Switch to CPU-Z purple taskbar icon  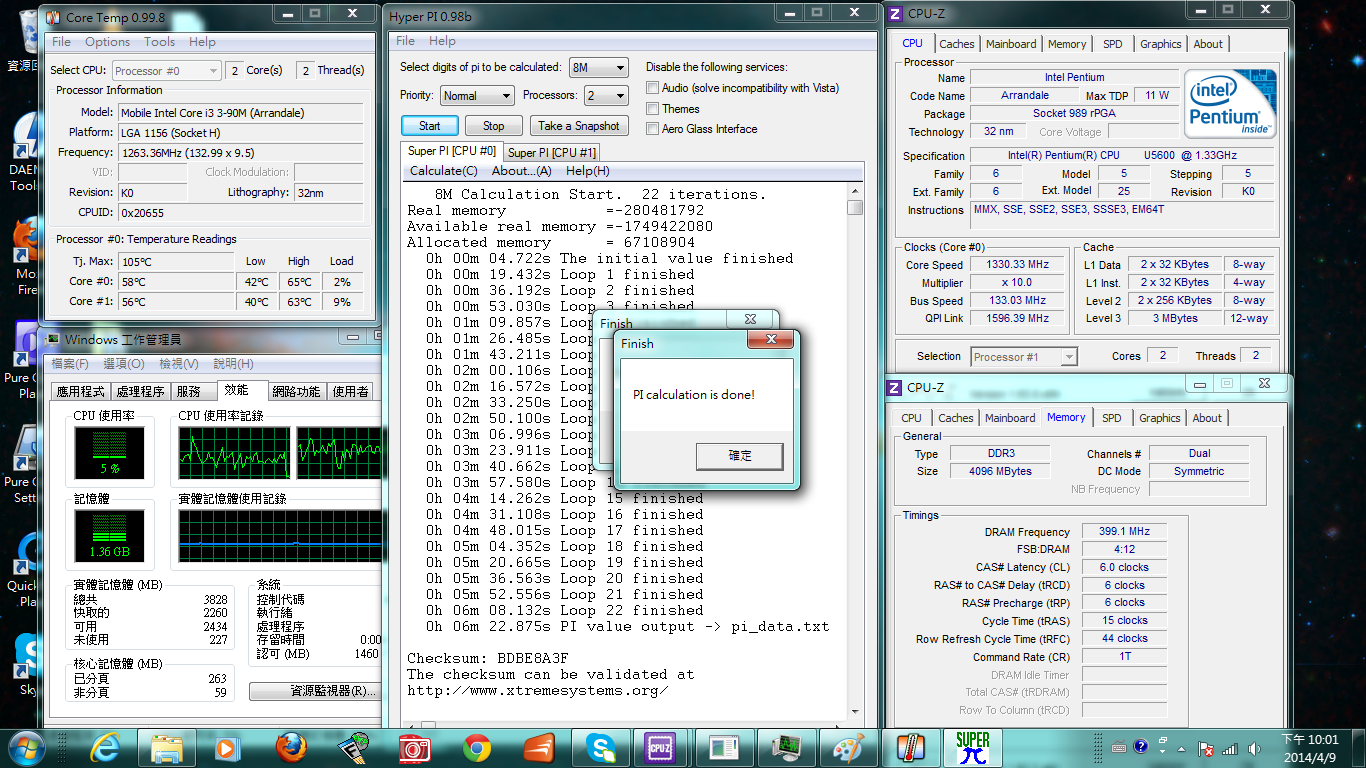point(660,747)
